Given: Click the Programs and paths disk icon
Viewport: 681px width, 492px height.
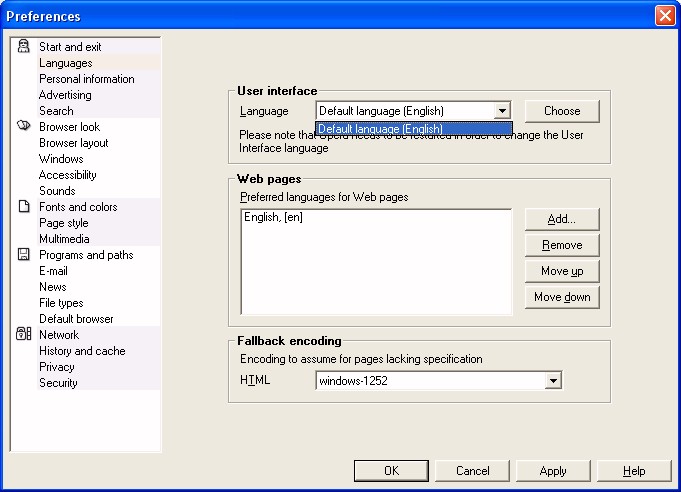Looking at the screenshot, I should (x=23, y=254).
